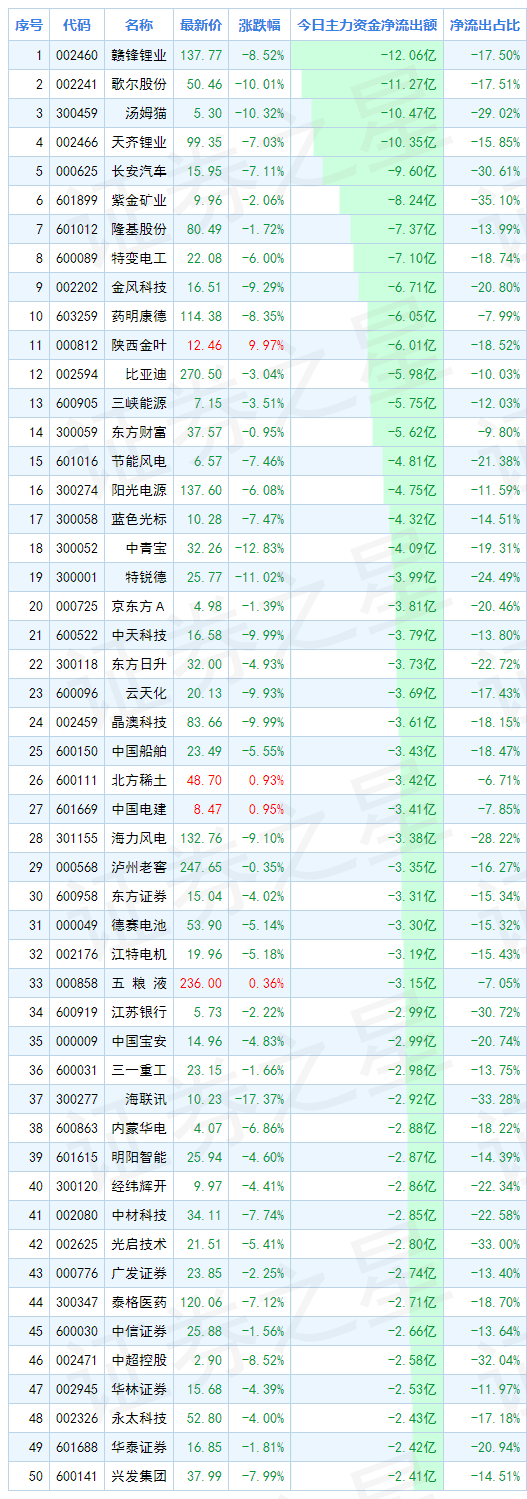Image resolution: width=527 pixels, height=1499 pixels.
Task: Select 隆基股份 stock name
Action: click(139, 229)
